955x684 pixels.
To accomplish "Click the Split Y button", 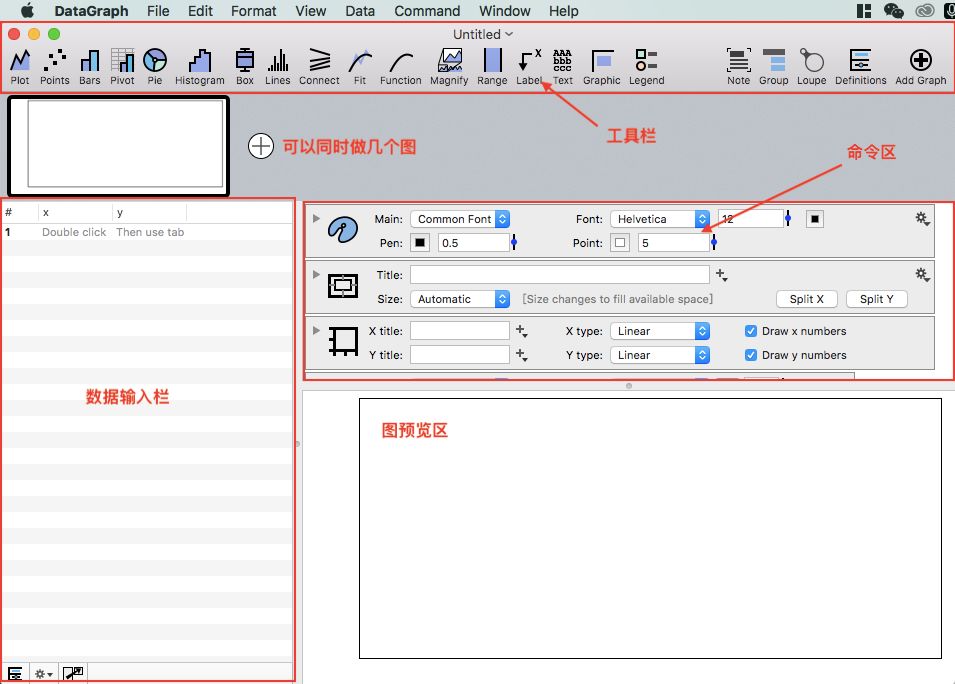I will [x=876, y=299].
